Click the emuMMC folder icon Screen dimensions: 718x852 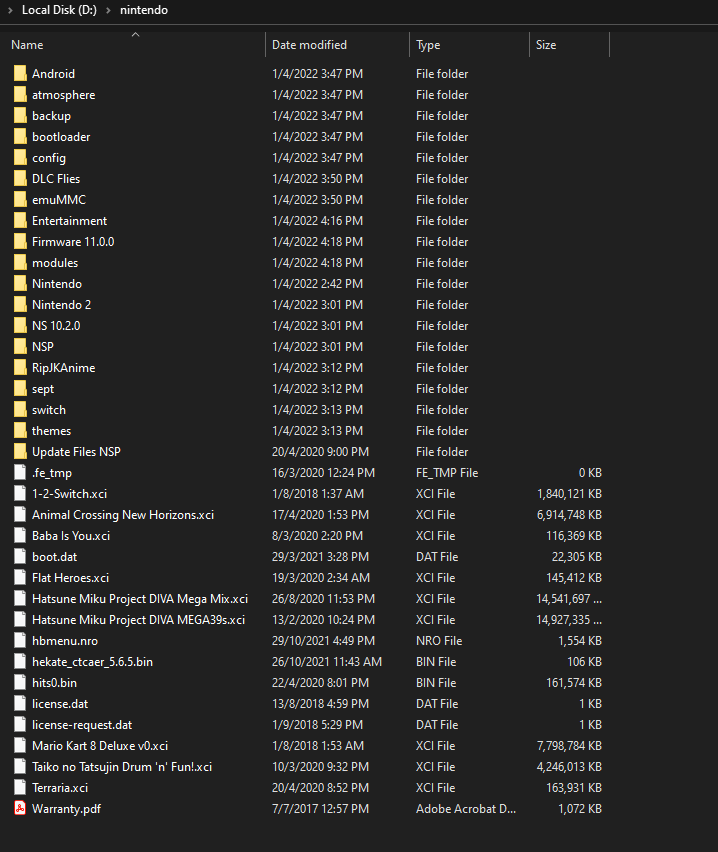20,199
